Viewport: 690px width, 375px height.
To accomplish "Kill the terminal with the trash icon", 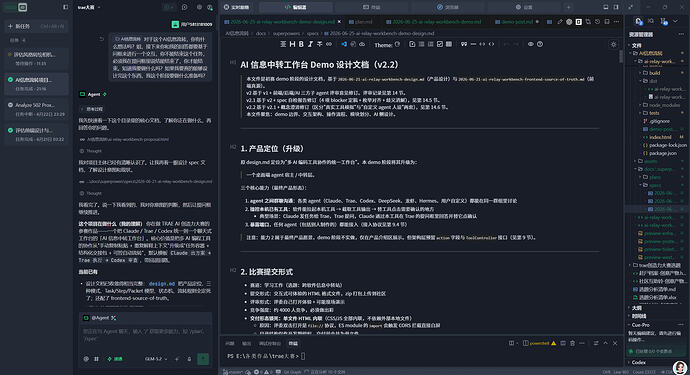I will [x=572, y=343].
